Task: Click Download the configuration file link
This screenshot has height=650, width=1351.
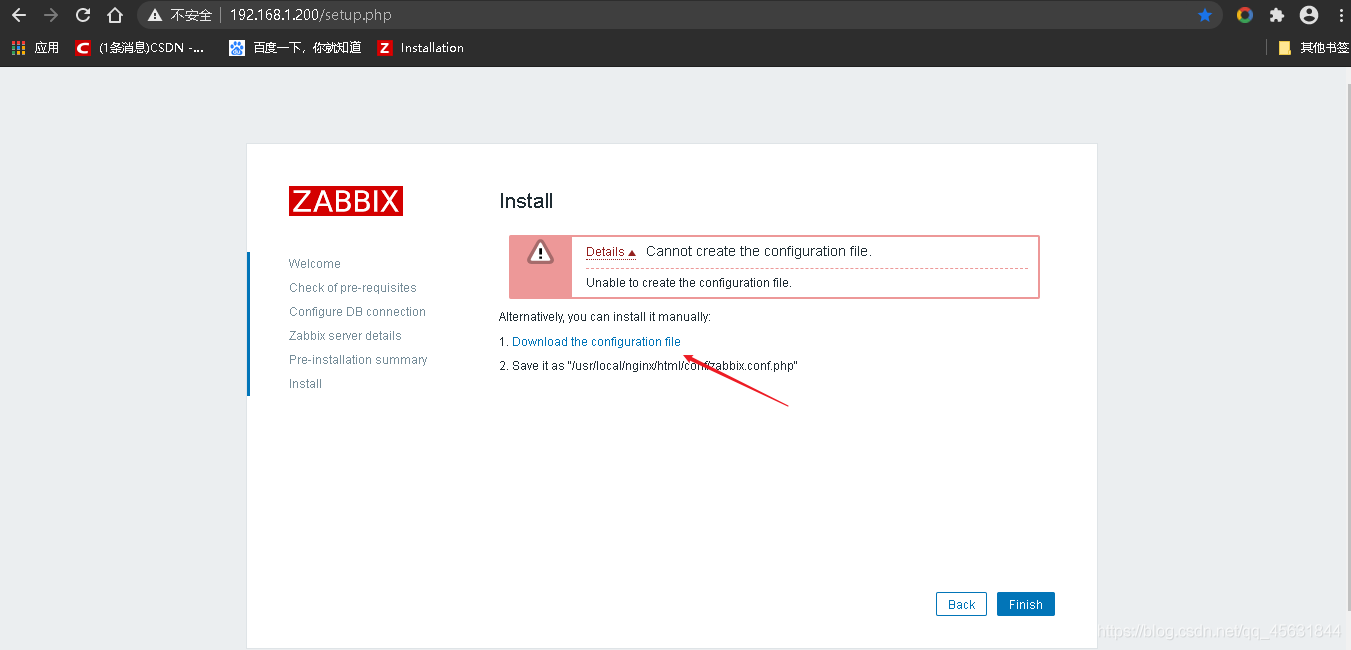Action: [x=596, y=342]
